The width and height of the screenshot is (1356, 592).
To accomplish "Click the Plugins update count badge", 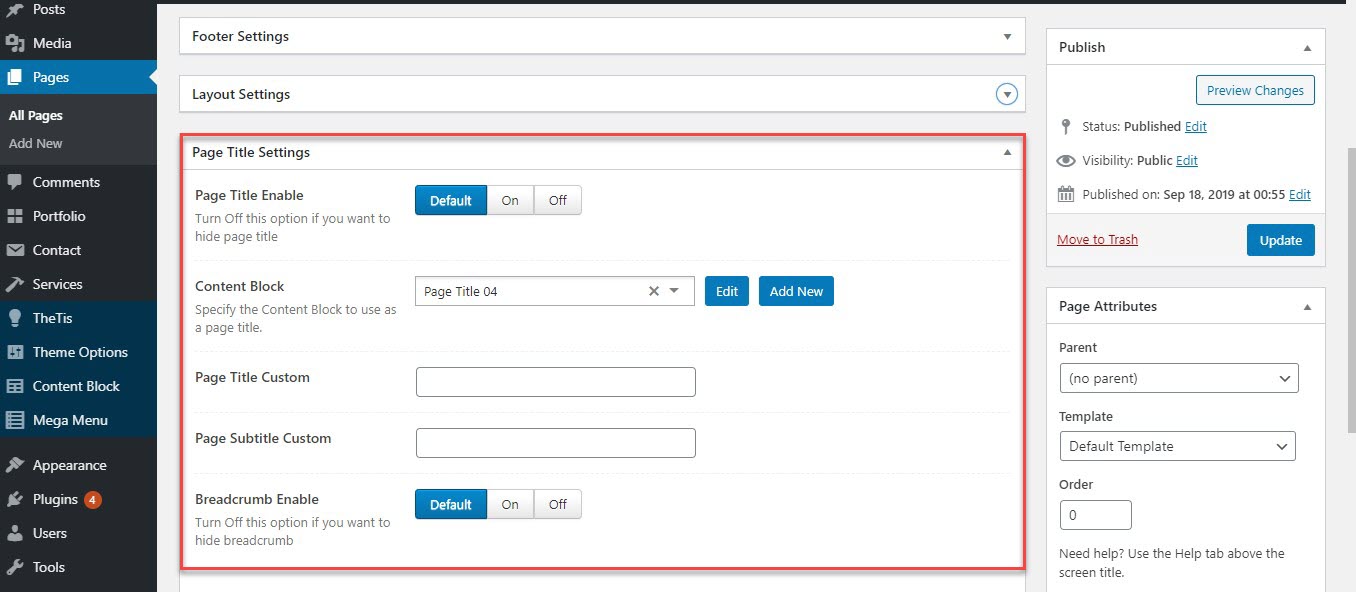I will 93,499.
